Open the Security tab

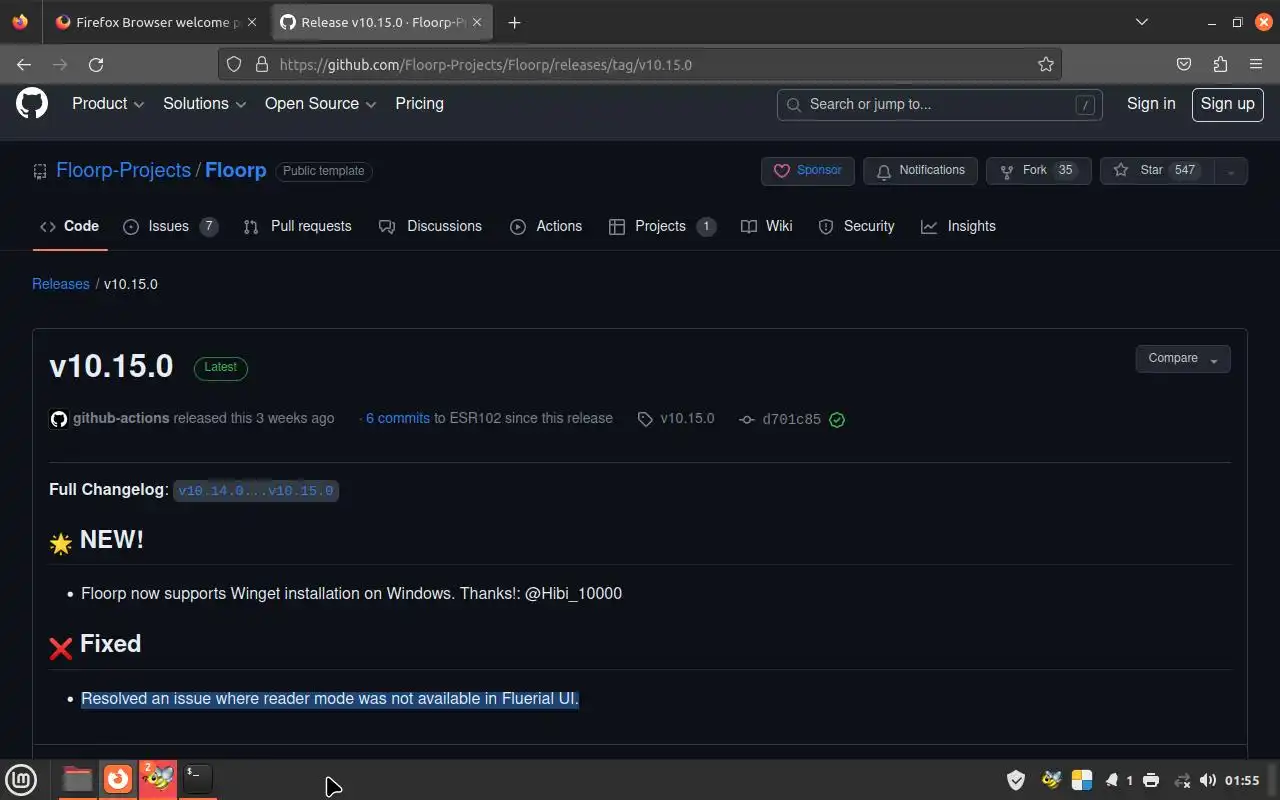coord(856,227)
